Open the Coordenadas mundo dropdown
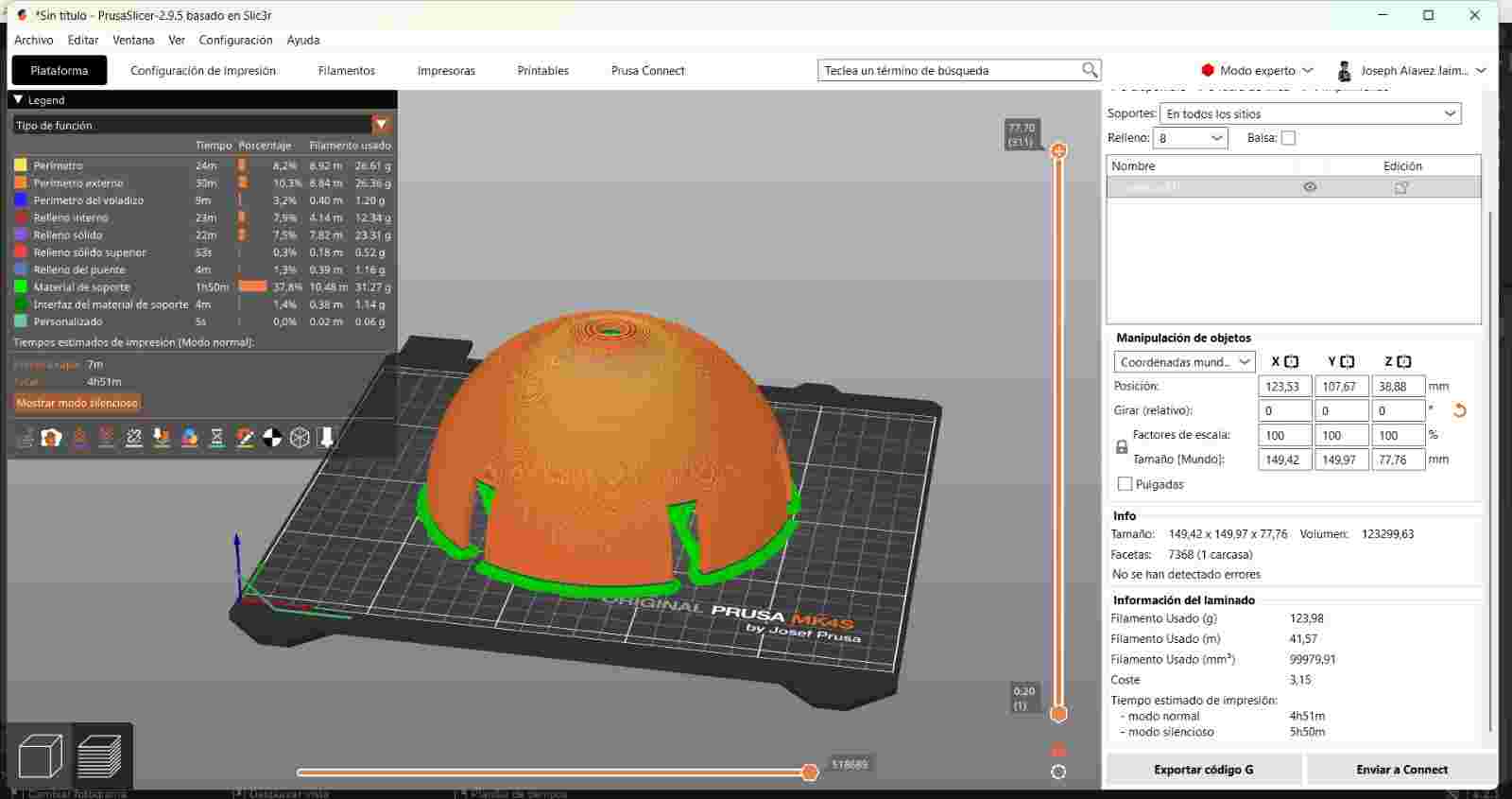 [1184, 362]
